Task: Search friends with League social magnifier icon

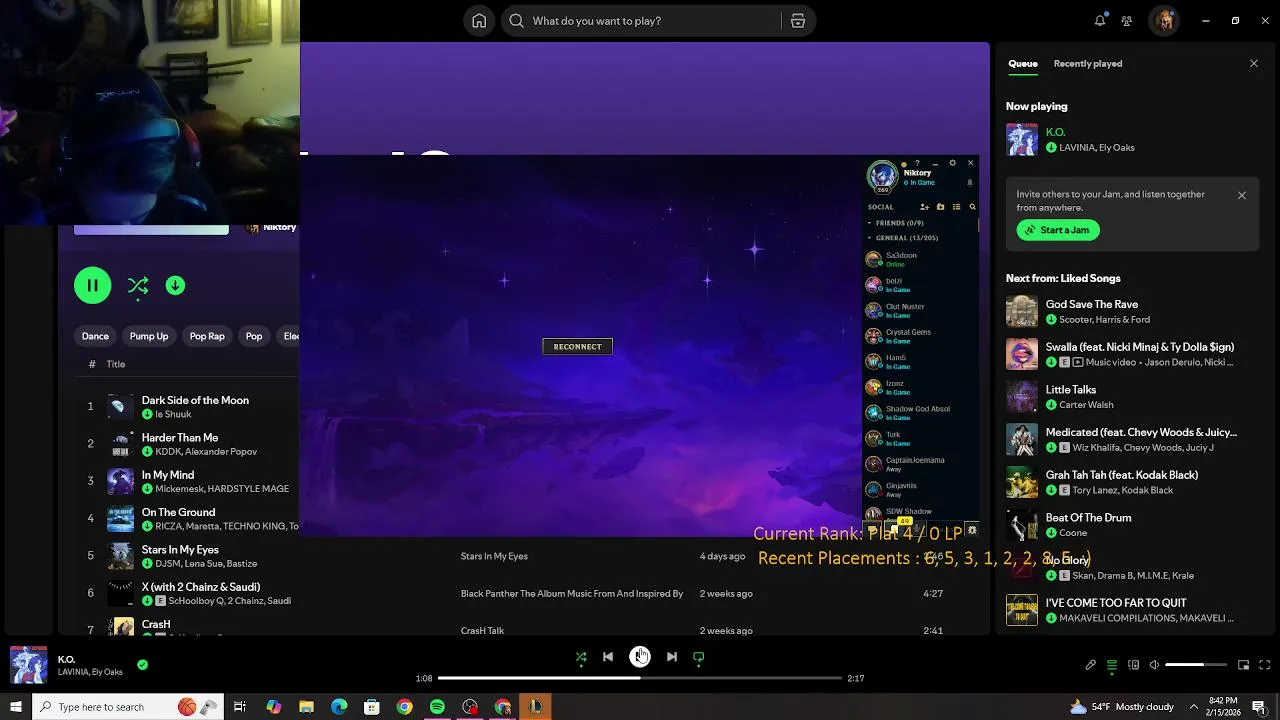Action: [972, 207]
